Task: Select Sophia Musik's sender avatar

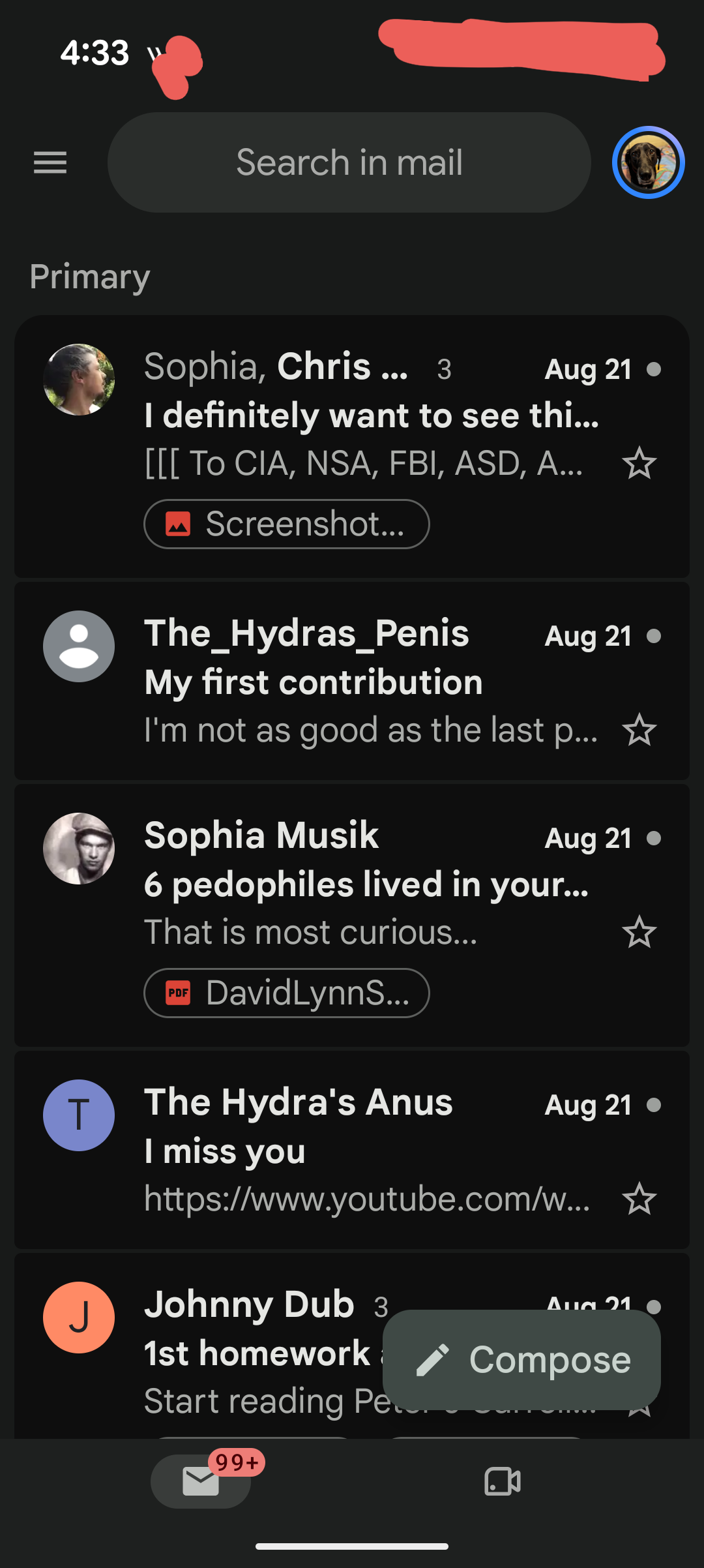Action: 79,849
